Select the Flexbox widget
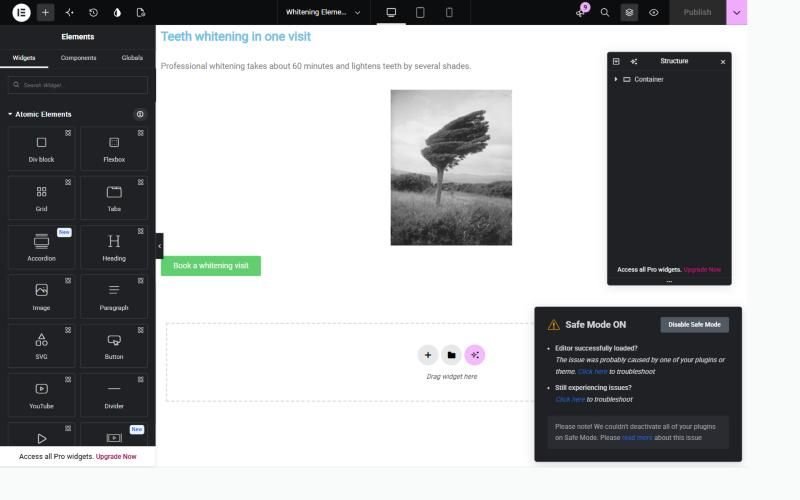The width and height of the screenshot is (800, 500). (114, 148)
